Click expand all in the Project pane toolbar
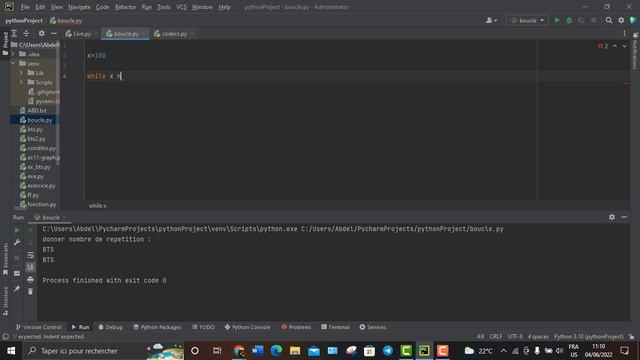Image resolution: width=640 pixels, height=360 pixels. click(14, 33)
